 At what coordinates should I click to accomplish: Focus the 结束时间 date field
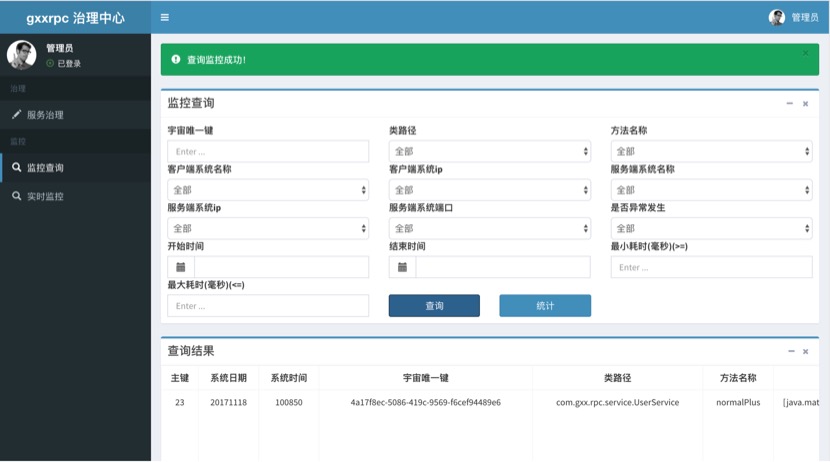(x=503, y=267)
